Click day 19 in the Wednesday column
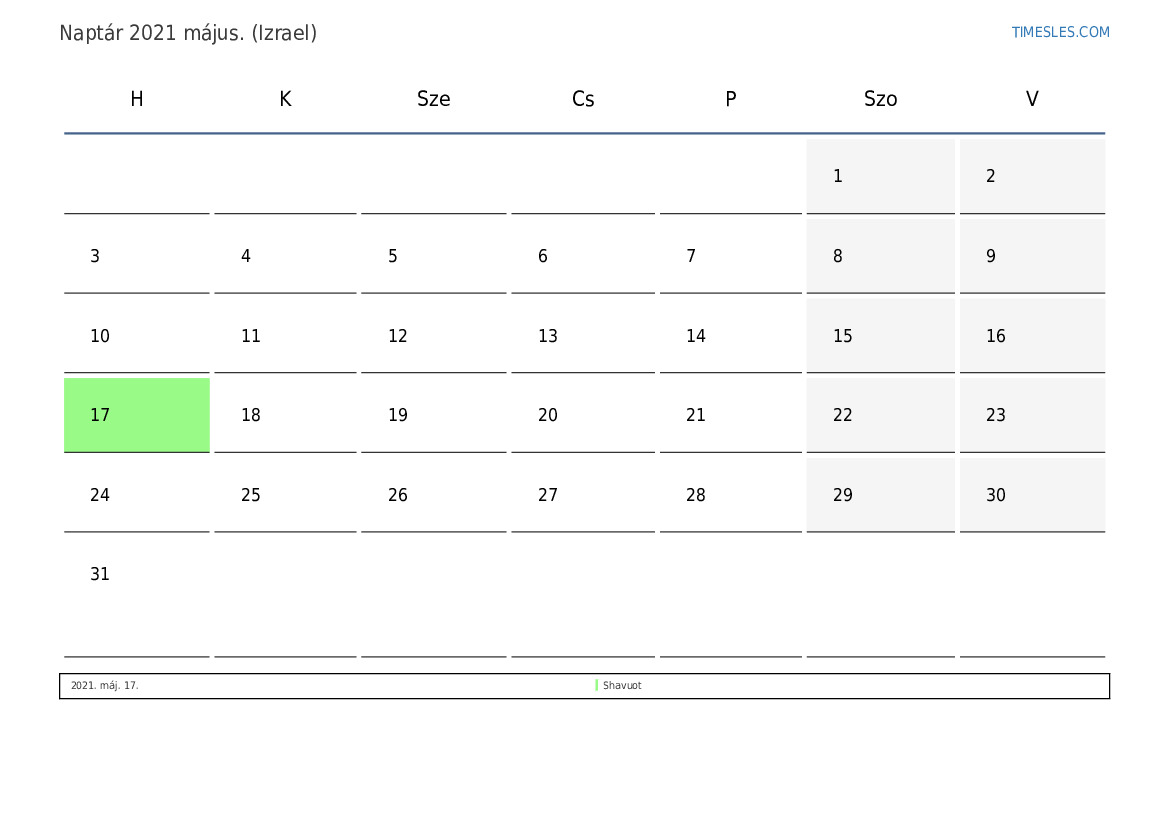Screen dimensions: 1169x827 [x=433, y=415]
